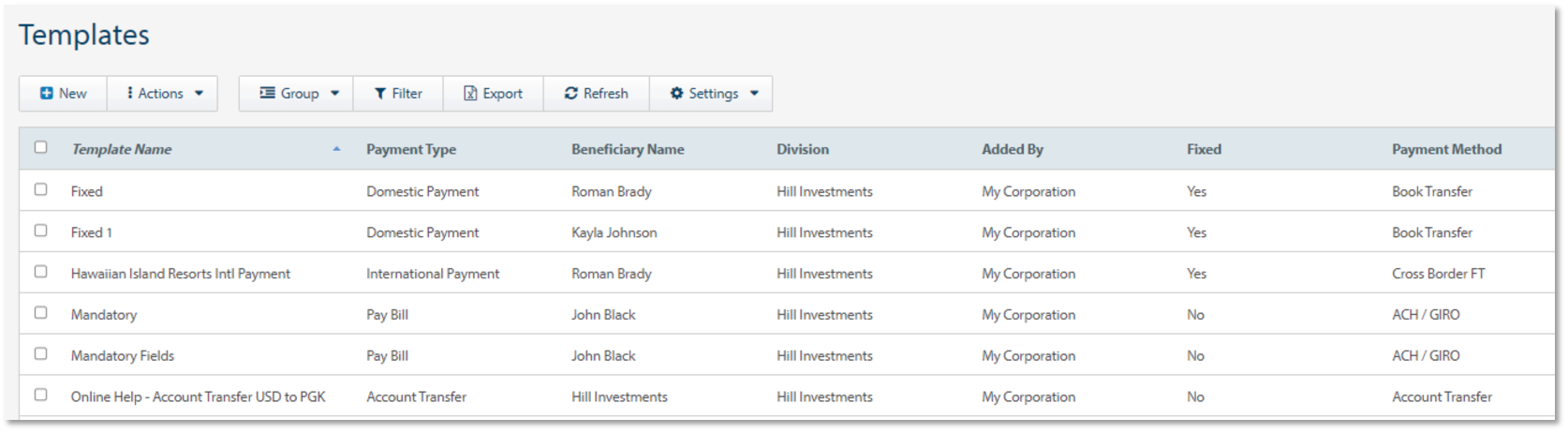Open the Settings dropdown caret
Image resolution: width=1568 pixels, height=433 pixels.
[754, 94]
